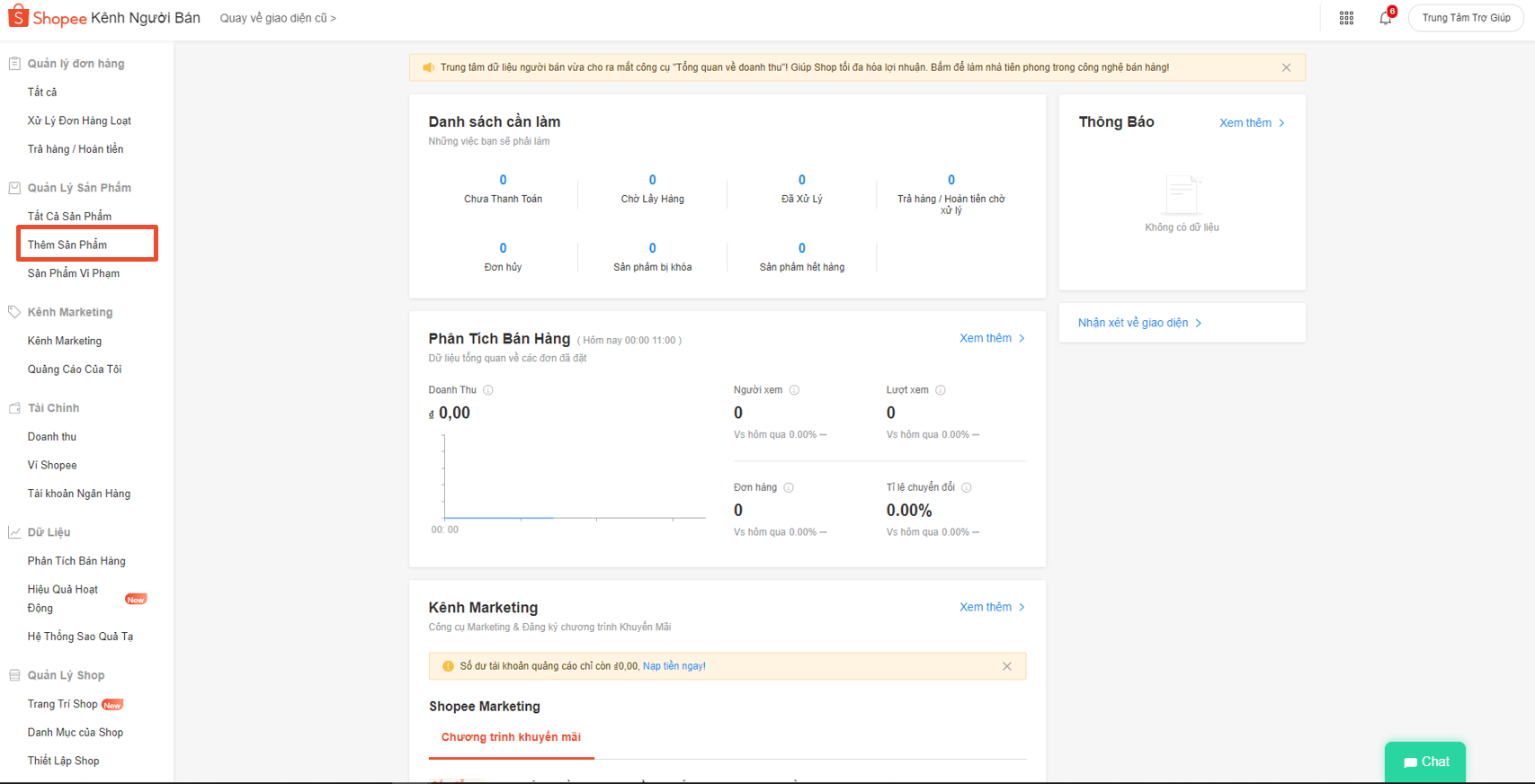Open Thiết Lập Shop
The width and height of the screenshot is (1535, 784).
63,761
